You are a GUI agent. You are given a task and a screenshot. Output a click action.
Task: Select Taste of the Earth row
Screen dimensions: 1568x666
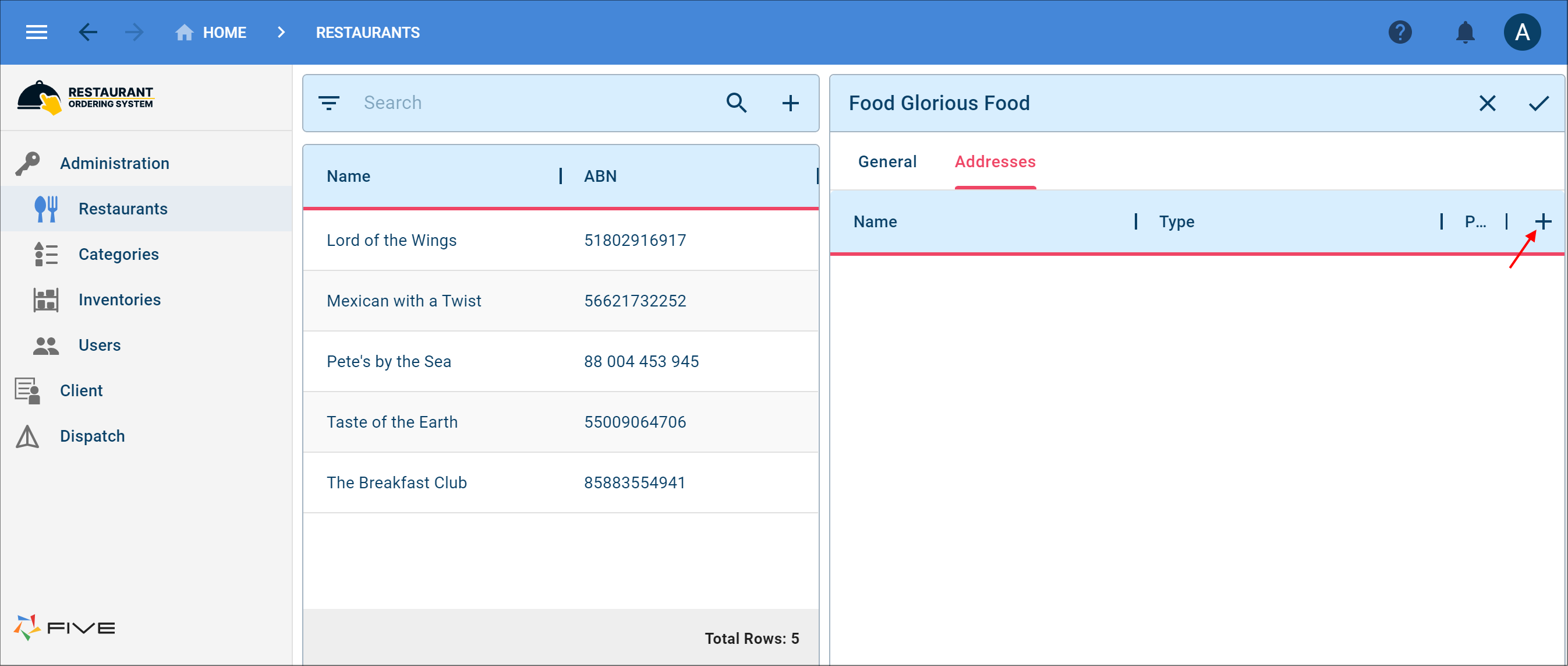coord(561,422)
